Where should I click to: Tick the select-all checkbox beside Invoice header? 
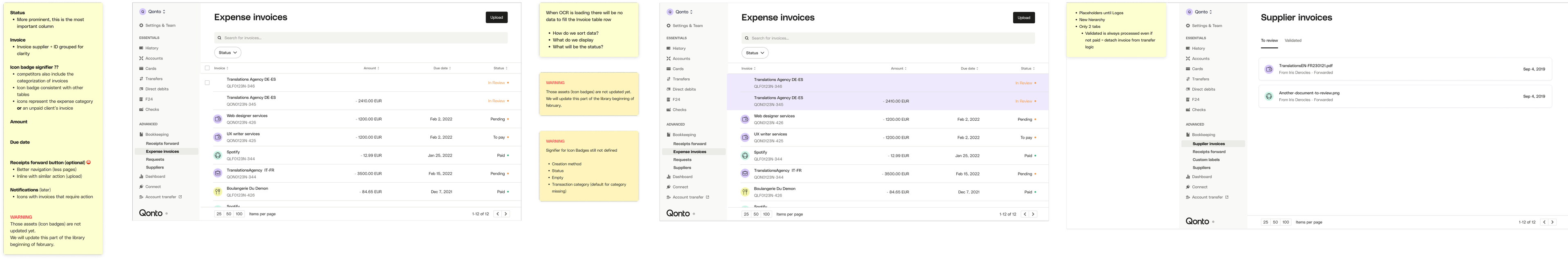[x=207, y=68]
